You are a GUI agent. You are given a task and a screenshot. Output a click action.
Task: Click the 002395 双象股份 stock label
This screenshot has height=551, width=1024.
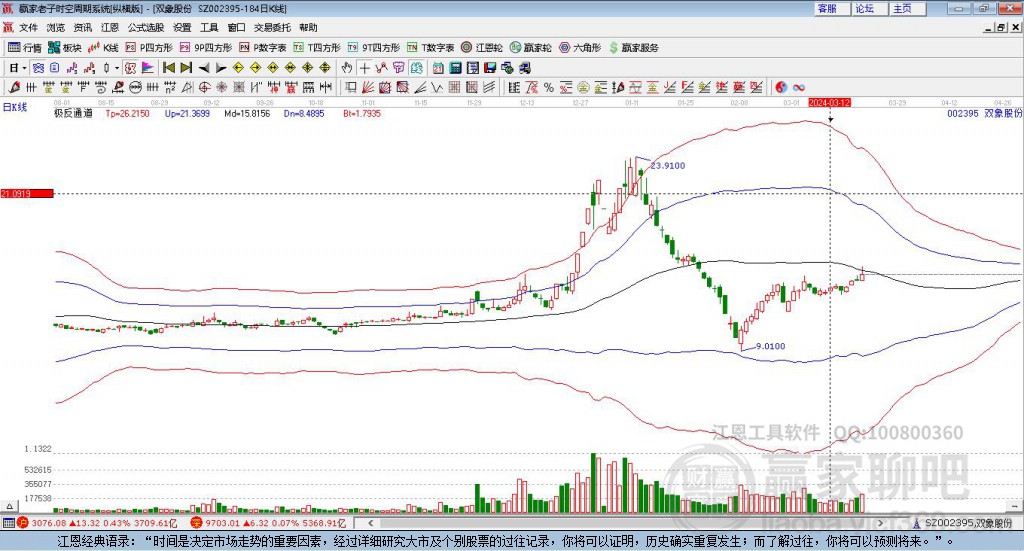984,114
